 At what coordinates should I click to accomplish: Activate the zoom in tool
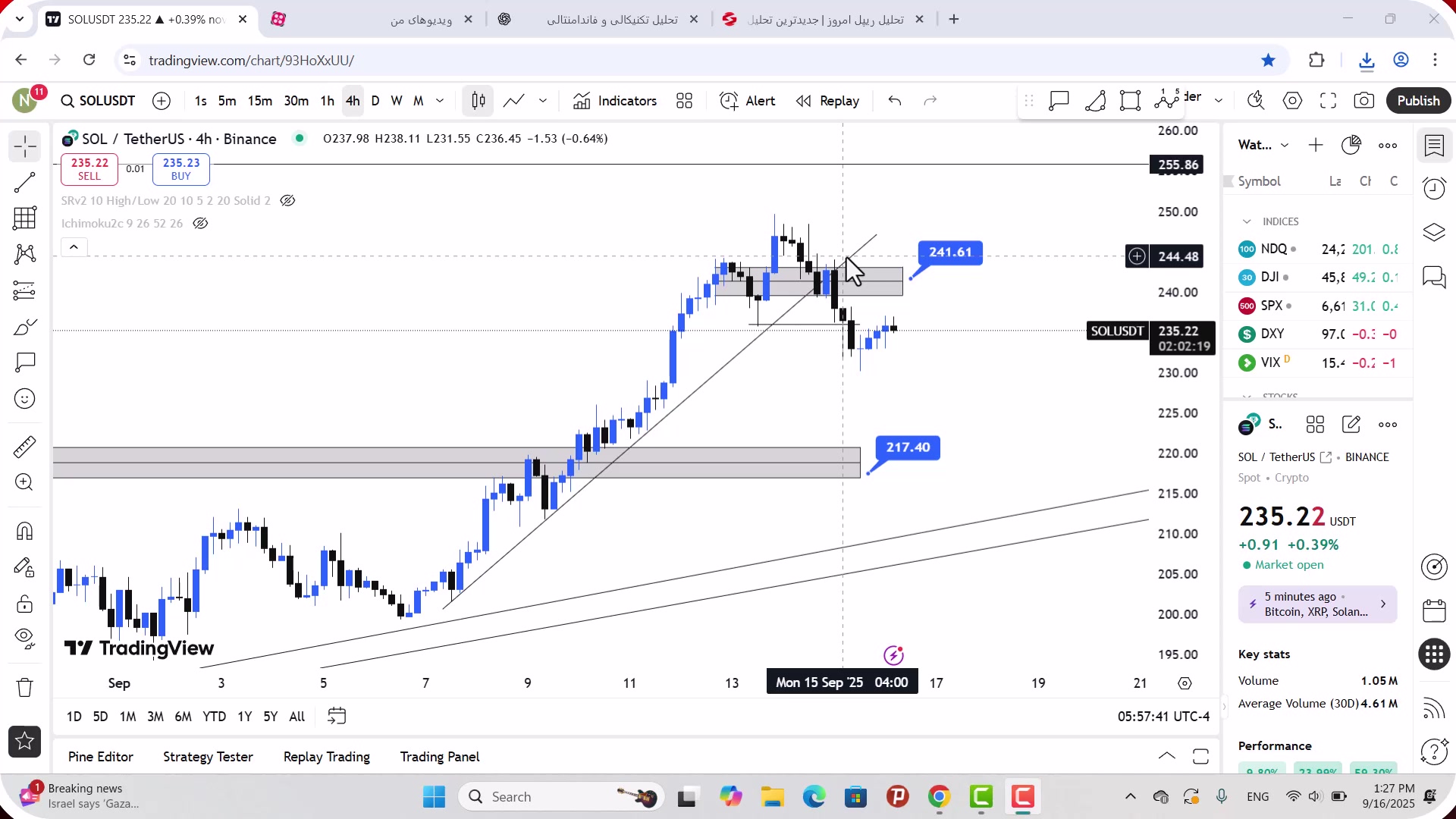click(x=24, y=482)
